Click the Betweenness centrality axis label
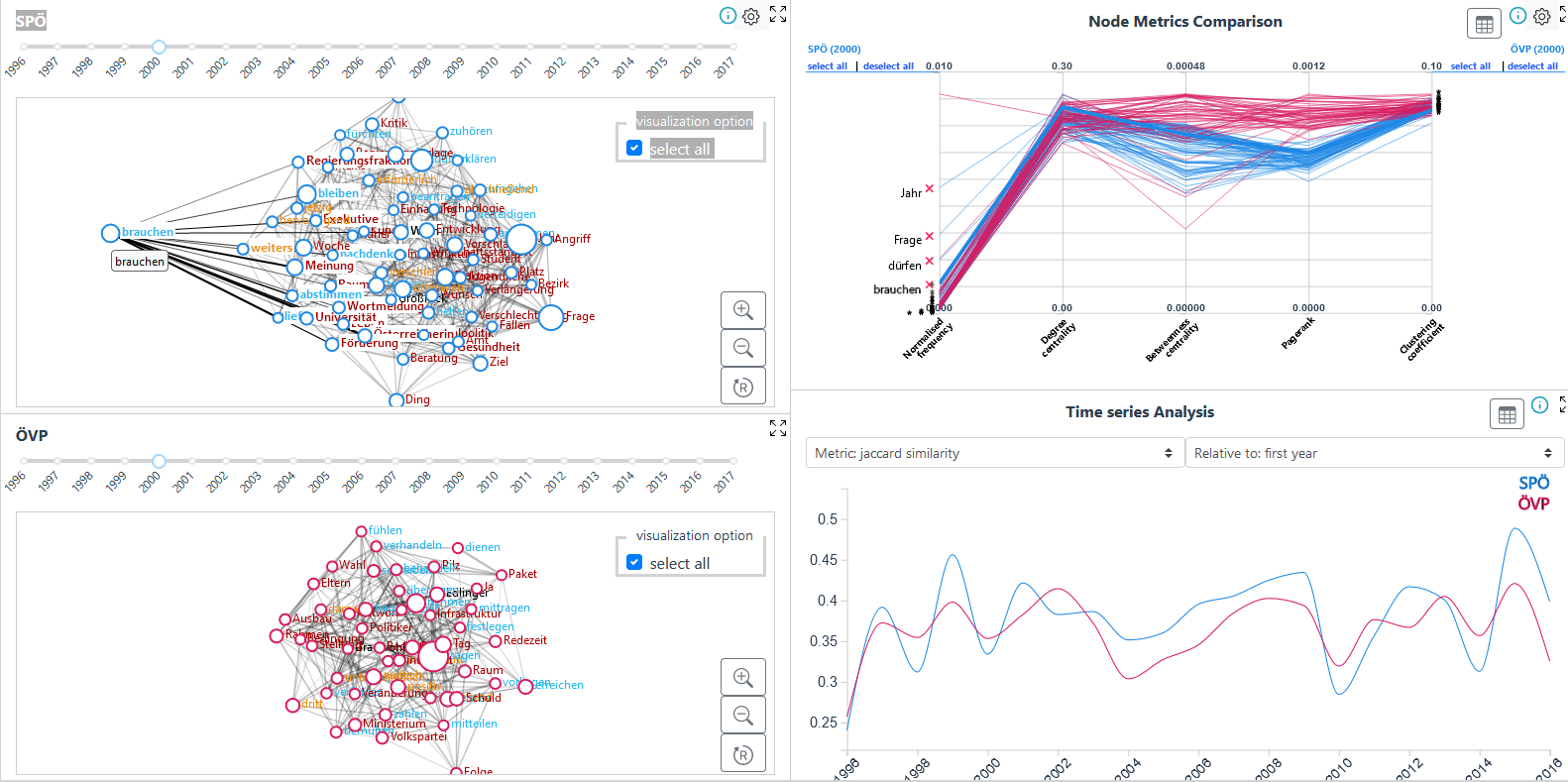 [x=1173, y=340]
